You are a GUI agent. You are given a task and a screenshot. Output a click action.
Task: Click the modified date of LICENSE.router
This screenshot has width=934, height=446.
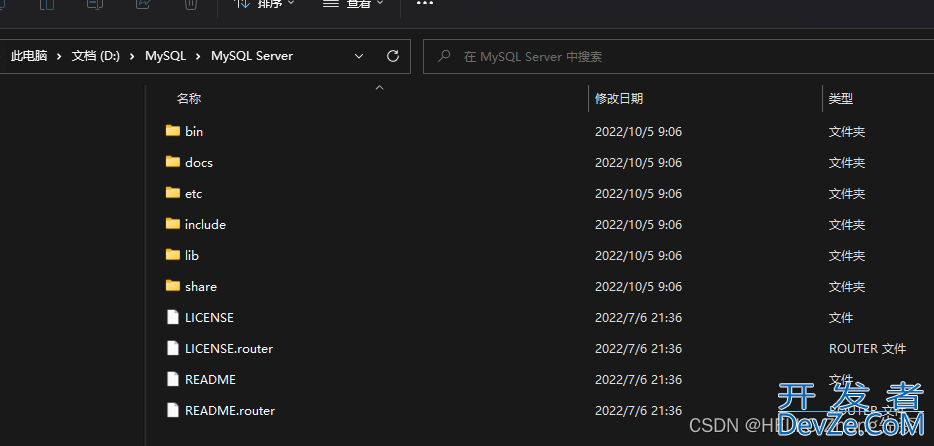tap(639, 348)
